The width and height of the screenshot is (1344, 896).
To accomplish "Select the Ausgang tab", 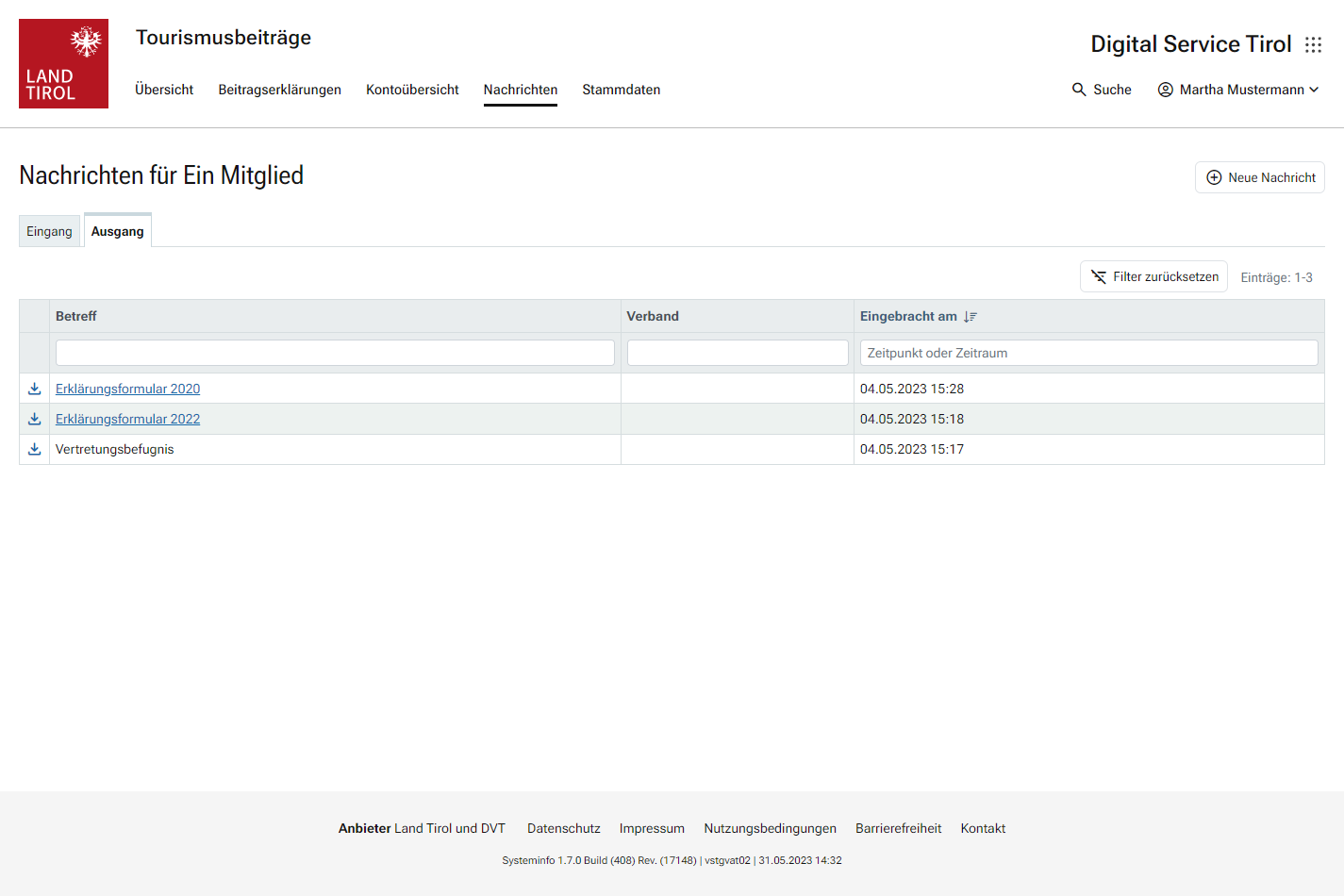I will pyautogui.click(x=118, y=232).
